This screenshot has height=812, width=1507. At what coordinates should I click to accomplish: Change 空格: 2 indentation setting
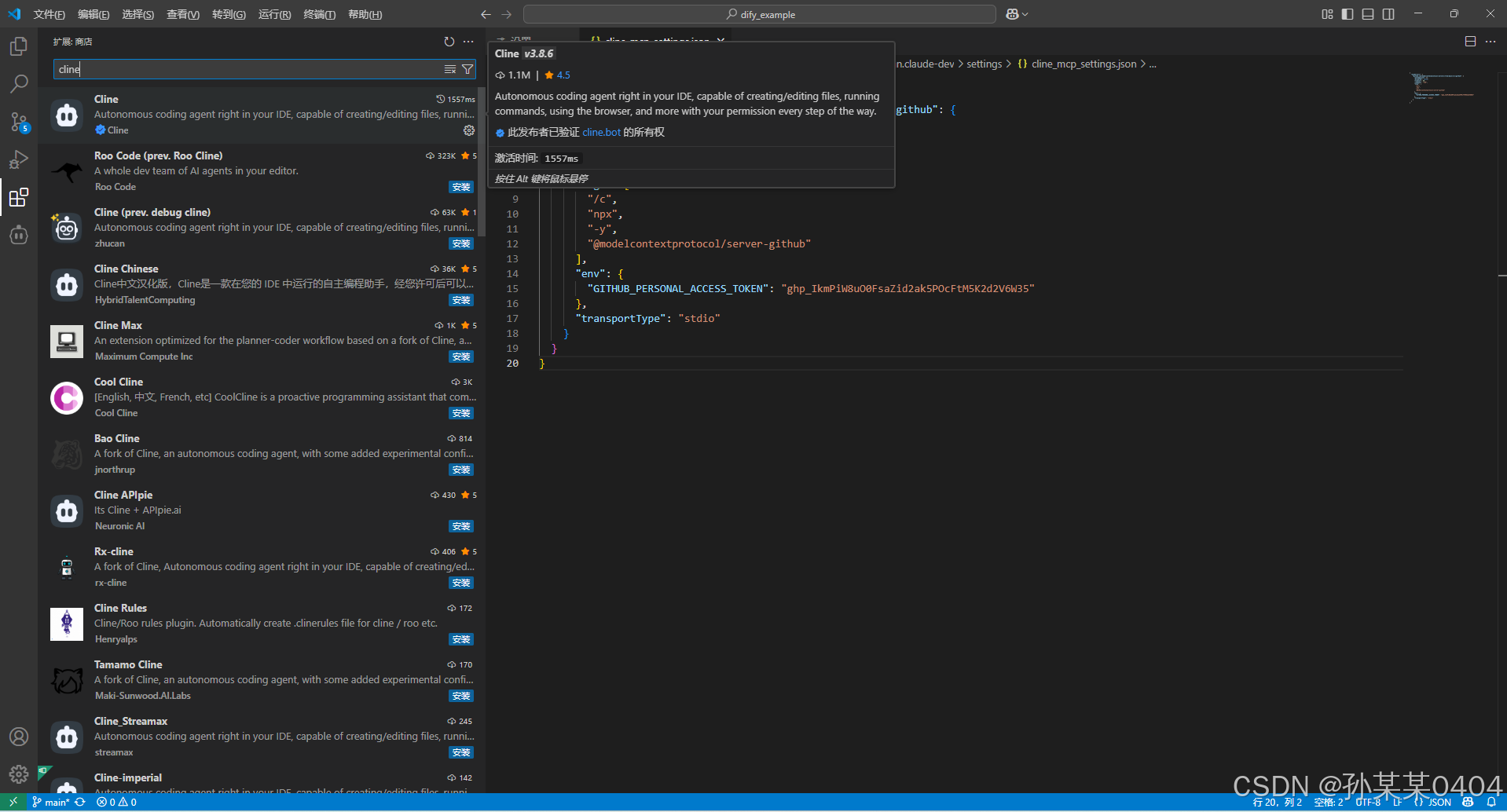click(1329, 802)
